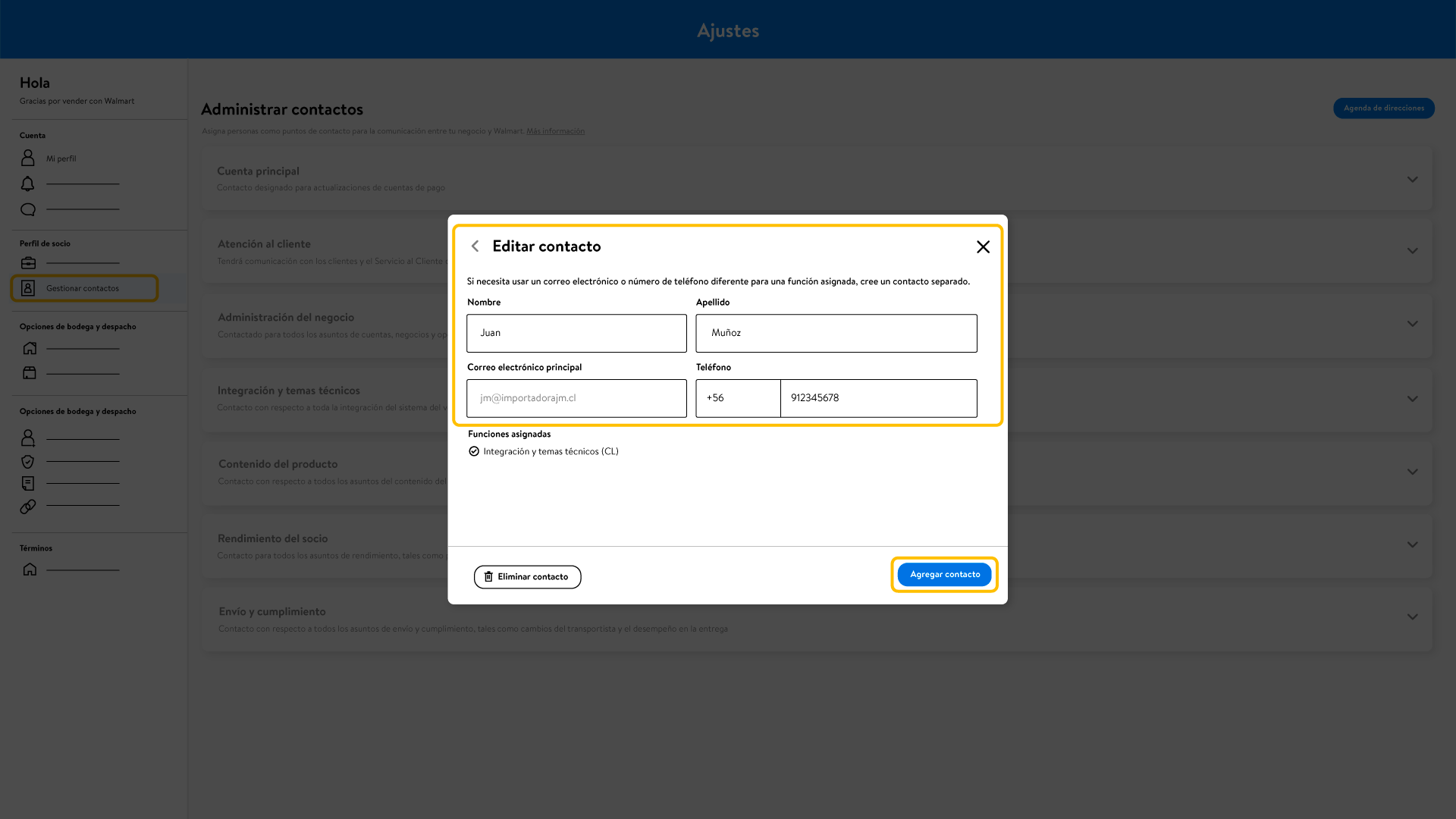Screen dimensions: 1456x819
Task: Close the Editar contacto dialog
Action: click(983, 246)
